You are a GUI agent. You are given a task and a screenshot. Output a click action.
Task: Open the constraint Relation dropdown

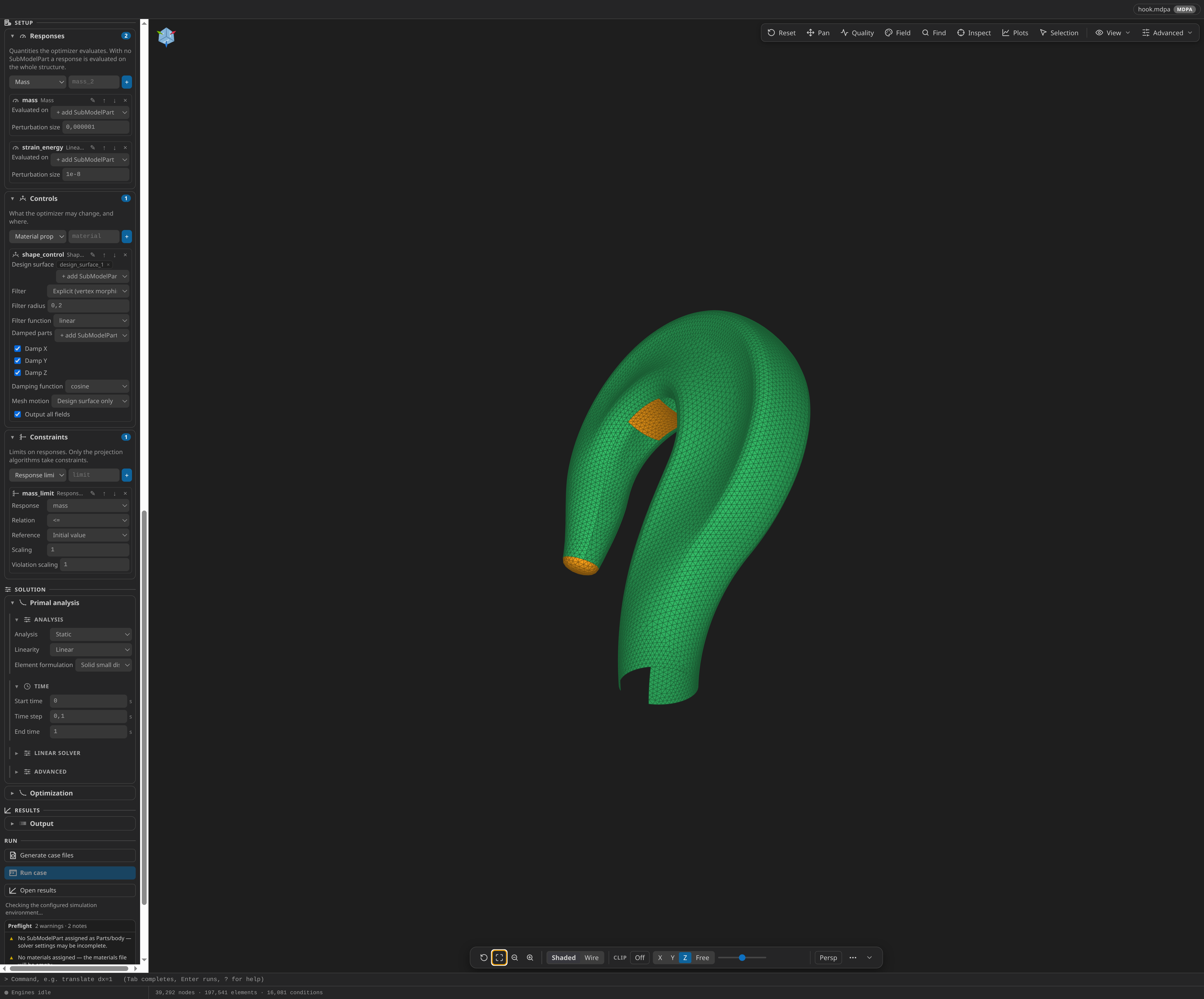click(88, 520)
